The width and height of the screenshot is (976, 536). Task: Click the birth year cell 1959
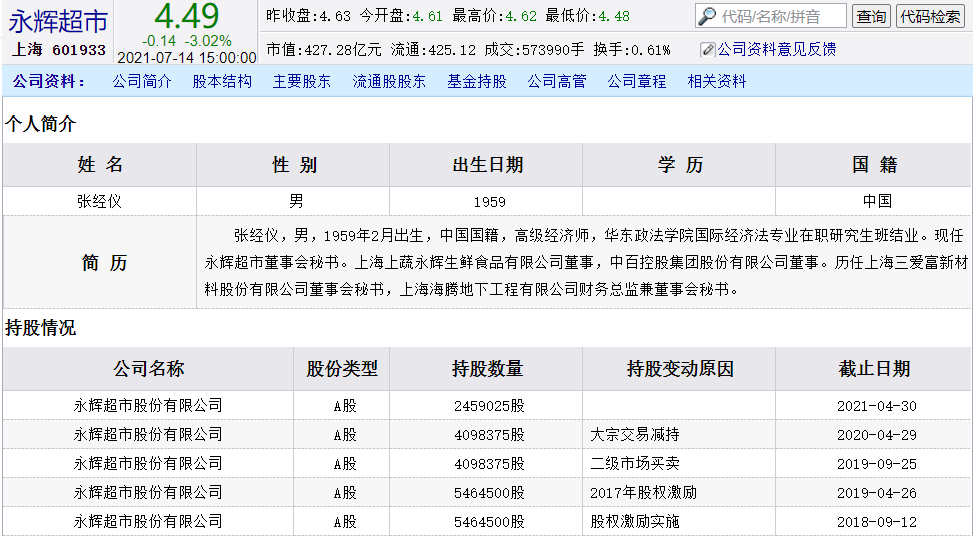click(x=489, y=202)
